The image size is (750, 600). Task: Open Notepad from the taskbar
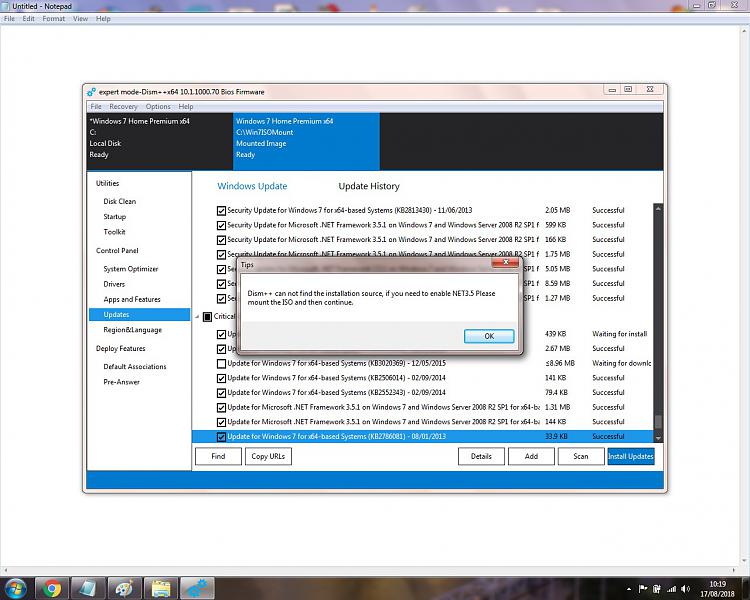[x=87, y=589]
